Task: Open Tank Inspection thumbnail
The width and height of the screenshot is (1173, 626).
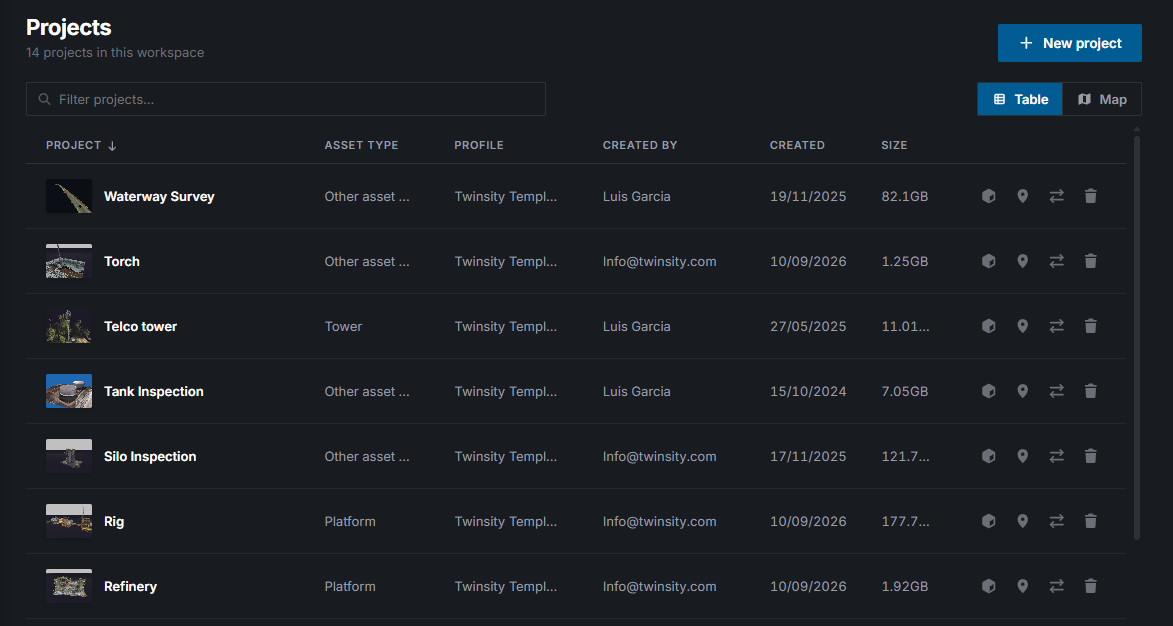Action: coord(69,391)
